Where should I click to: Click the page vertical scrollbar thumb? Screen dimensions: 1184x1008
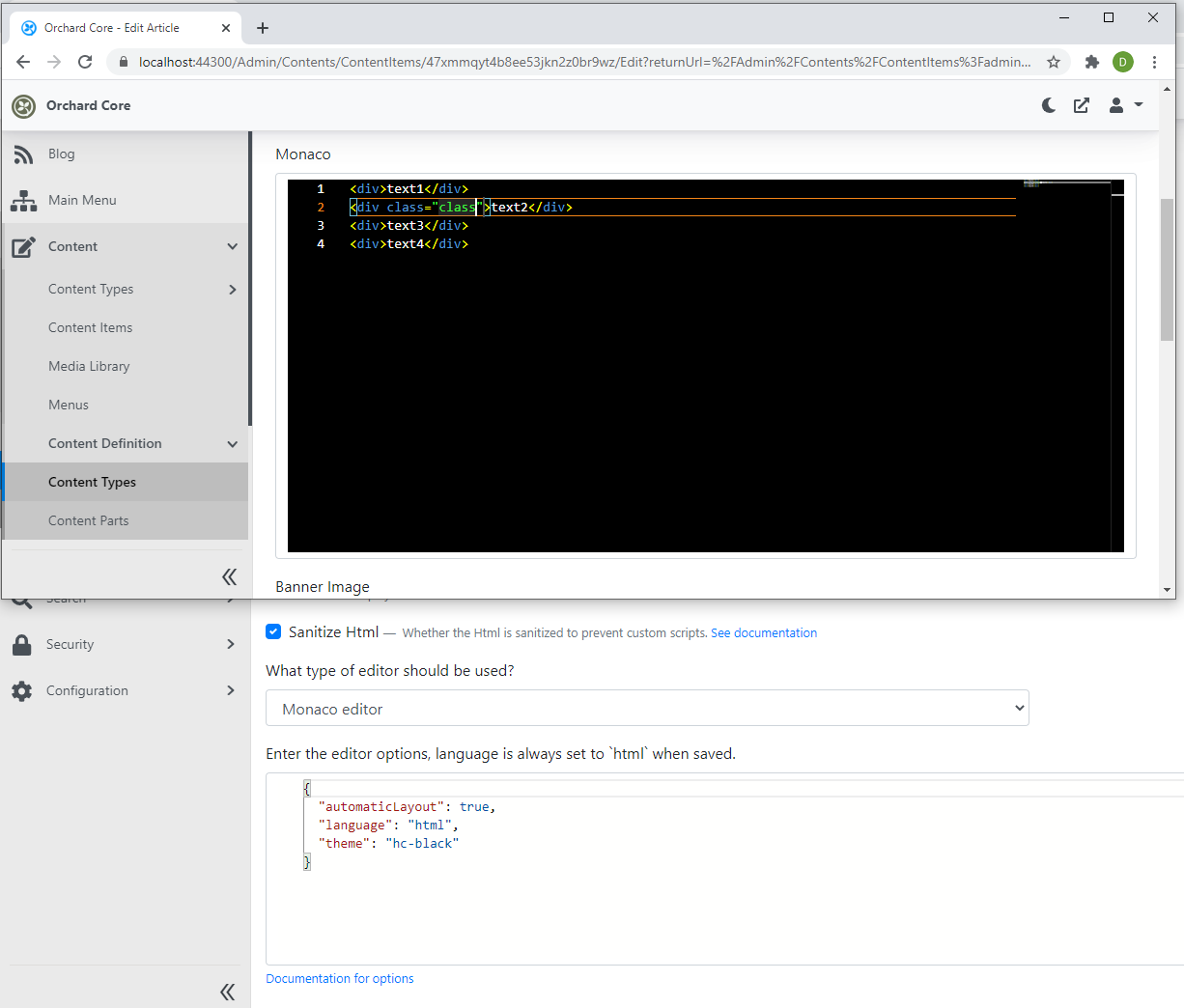(1167, 269)
